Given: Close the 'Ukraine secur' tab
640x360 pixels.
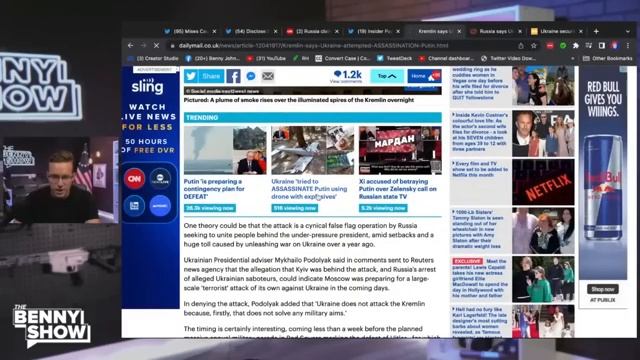Looking at the screenshot, I should [x=581, y=31].
